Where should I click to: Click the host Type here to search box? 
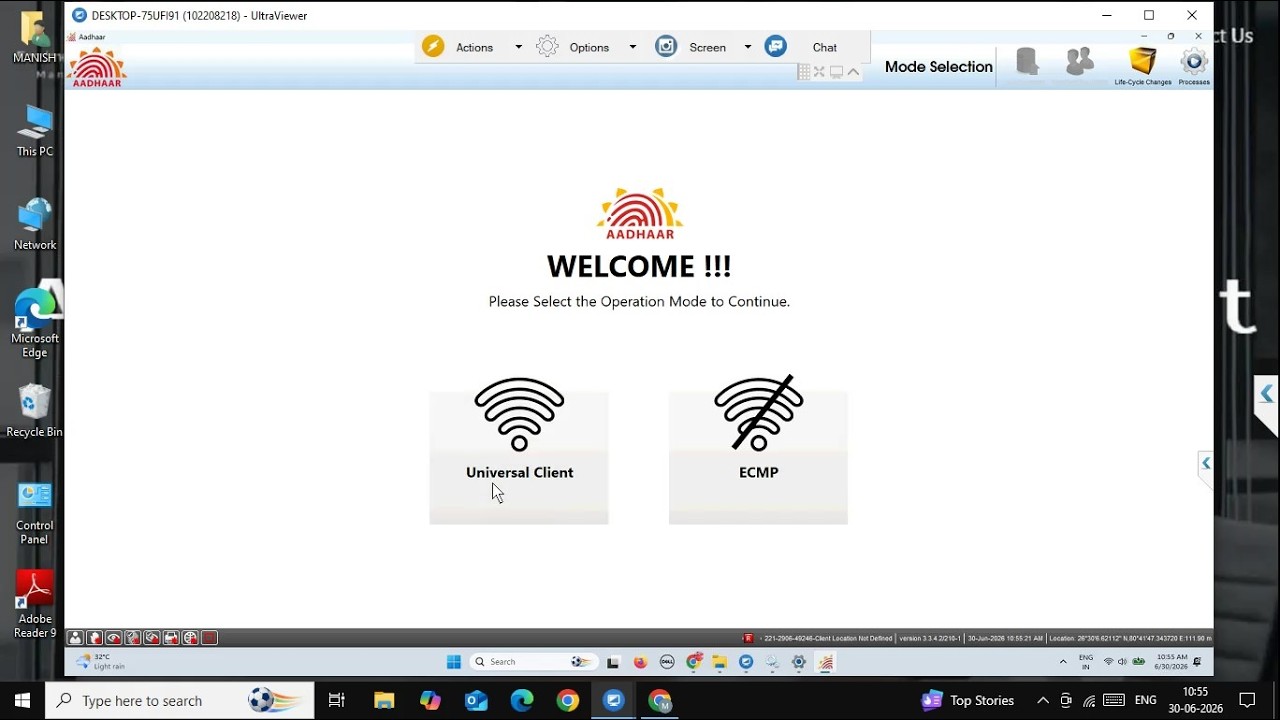tap(180, 700)
